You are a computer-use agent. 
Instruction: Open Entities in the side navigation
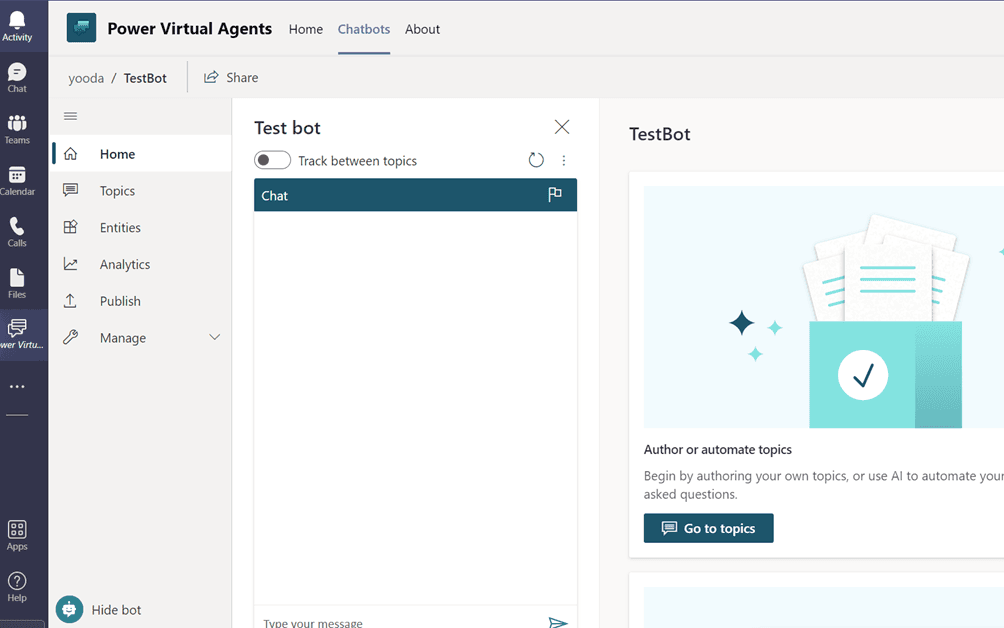click(x=142, y=227)
